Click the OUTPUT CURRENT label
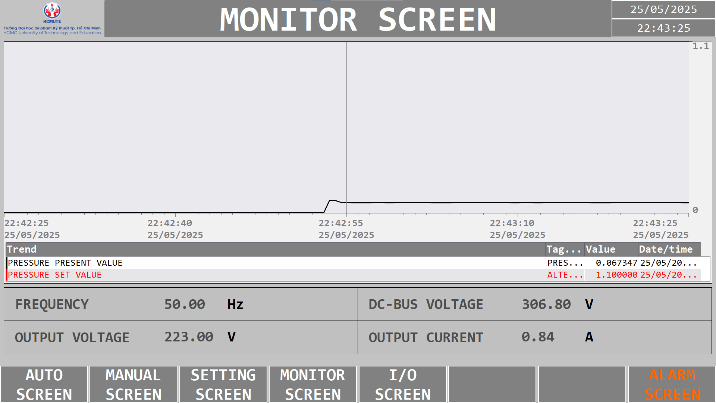716x403 pixels. (426, 337)
